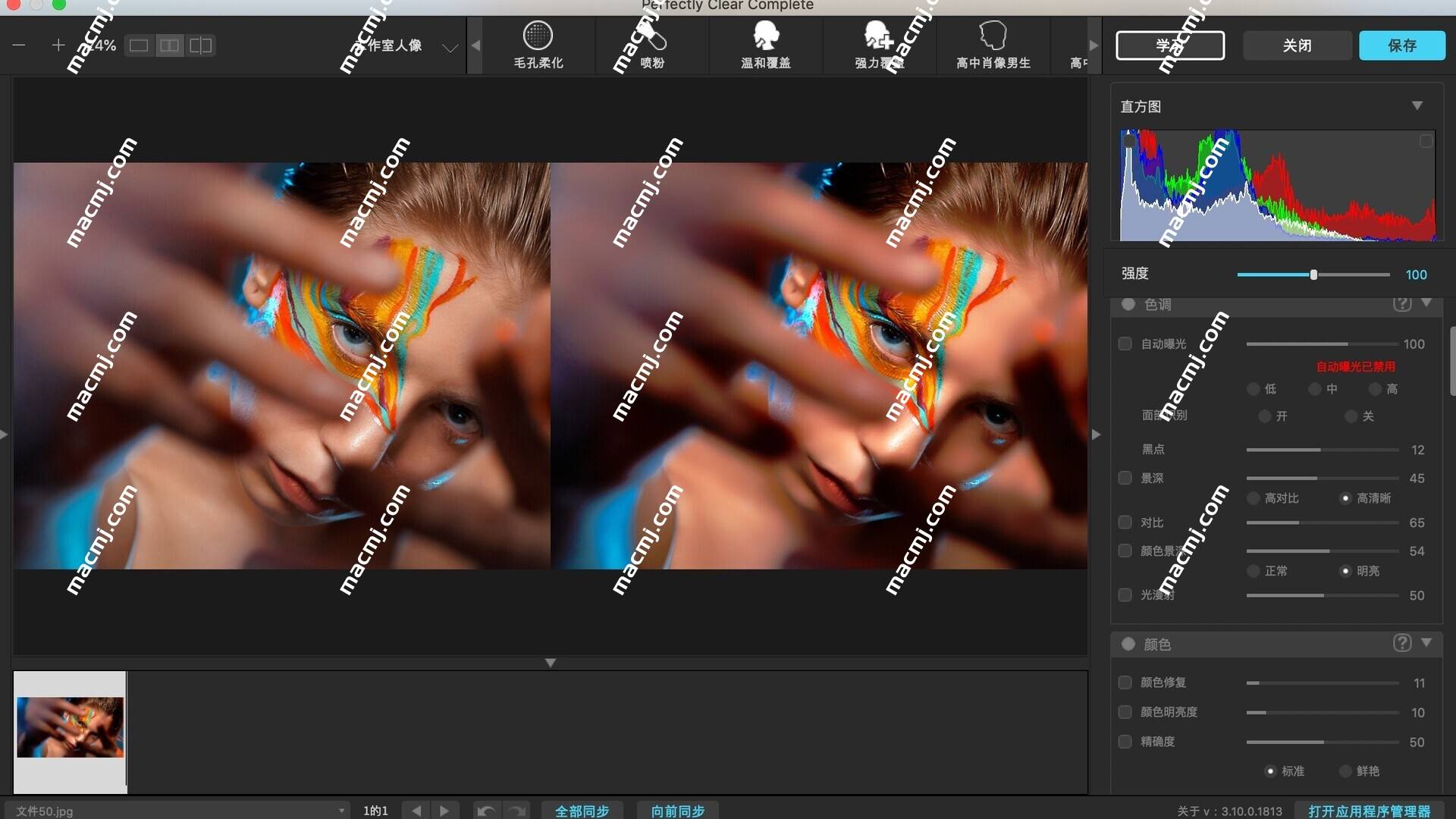Click the redo arrow icon
Image resolution: width=1456 pixels, height=819 pixels.
[516, 811]
